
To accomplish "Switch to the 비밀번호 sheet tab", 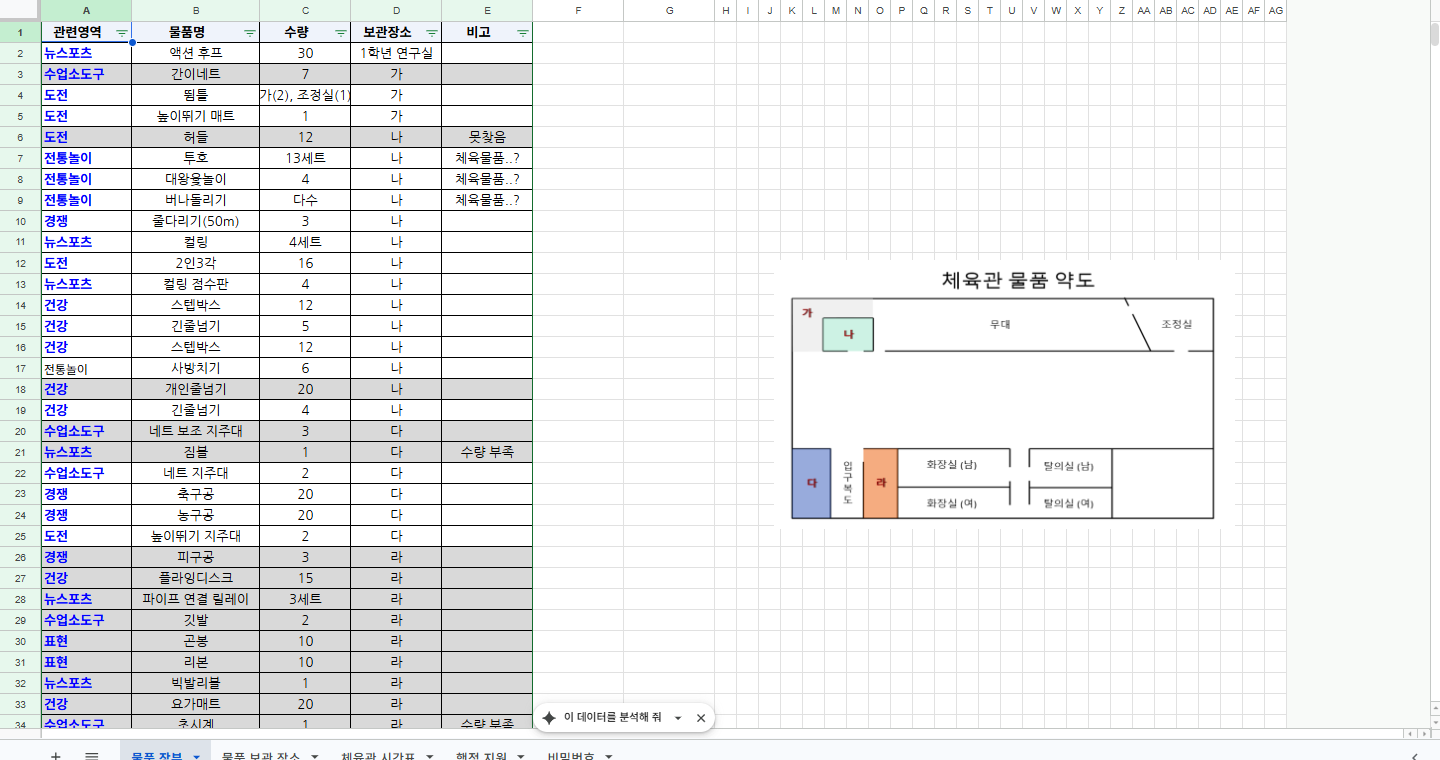I will click(571, 755).
